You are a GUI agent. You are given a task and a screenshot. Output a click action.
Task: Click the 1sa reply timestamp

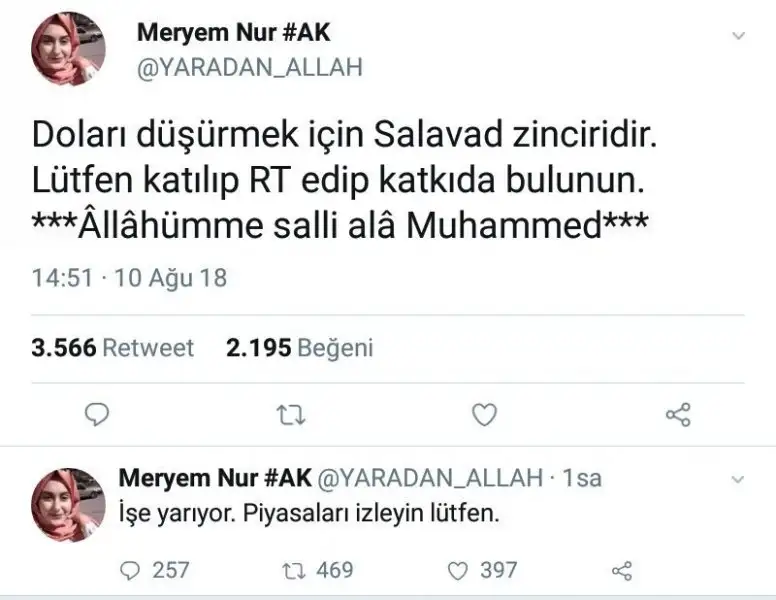click(582, 478)
